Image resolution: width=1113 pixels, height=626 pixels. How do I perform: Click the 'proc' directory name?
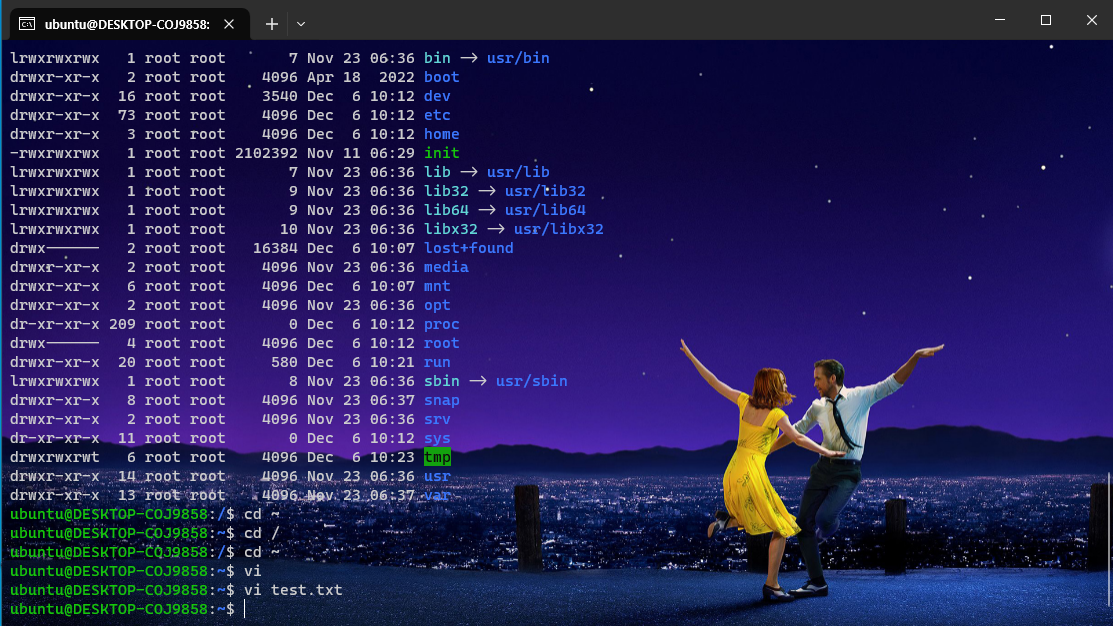(442, 324)
